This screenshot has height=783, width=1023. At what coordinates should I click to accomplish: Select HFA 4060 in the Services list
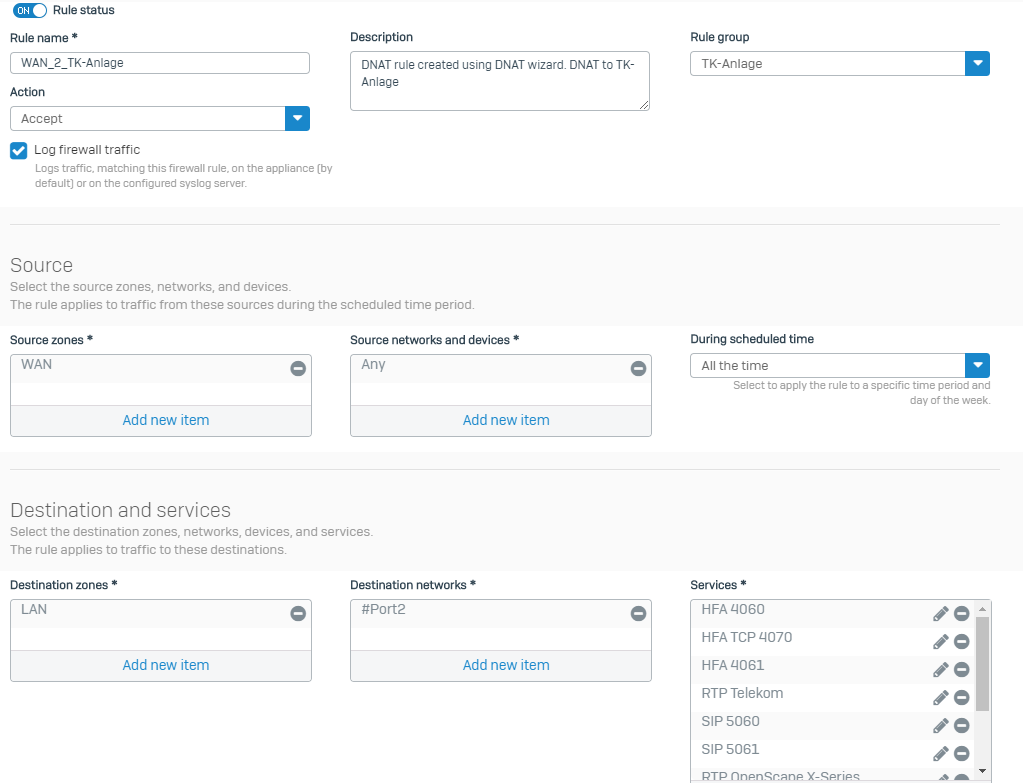click(x=833, y=613)
